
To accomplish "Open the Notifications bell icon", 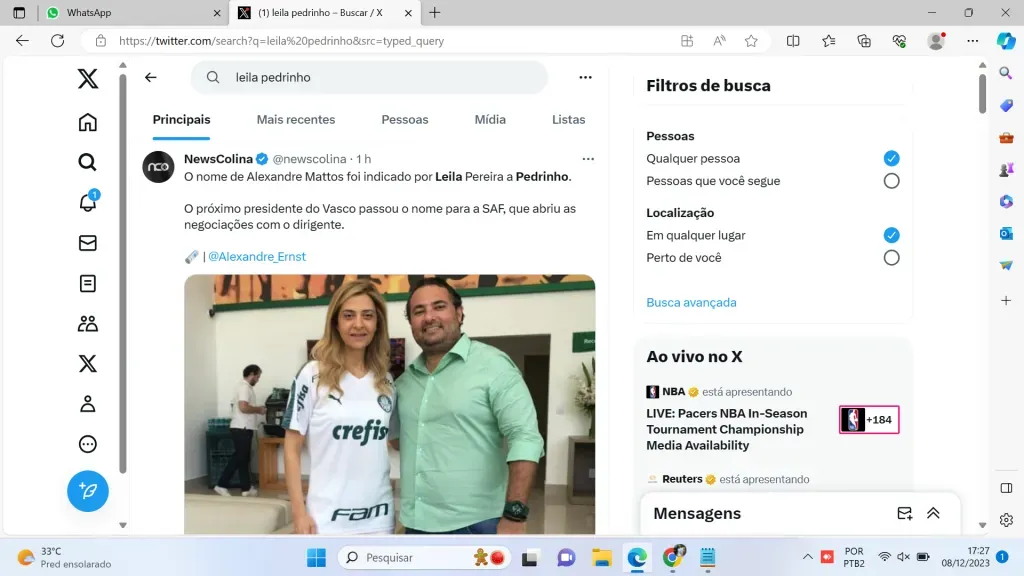I will [88, 203].
